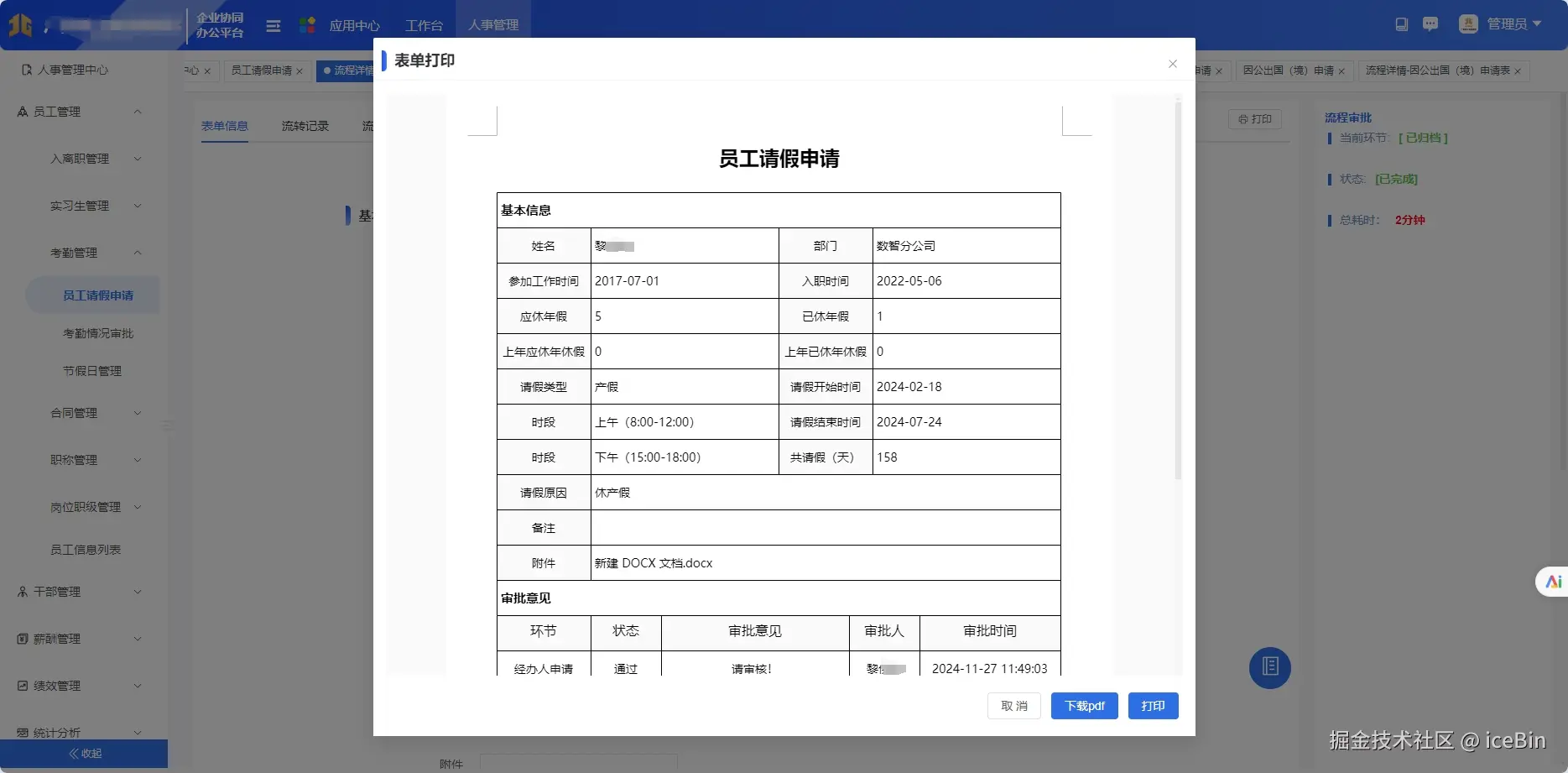Expand the 入离职管理 section
This screenshot has width=1568, height=773.
pos(80,158)
